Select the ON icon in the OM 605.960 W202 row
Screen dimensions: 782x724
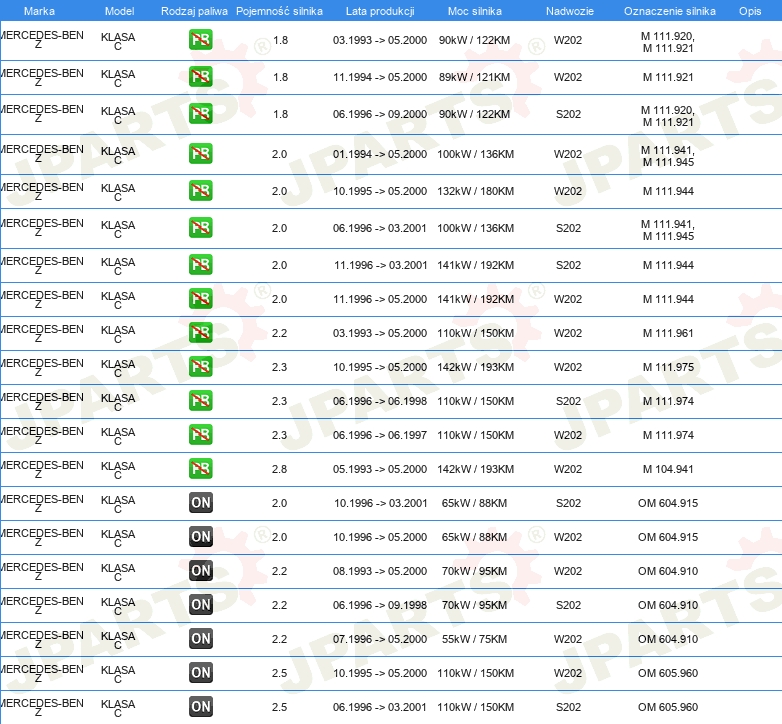click(x=201, y=673)
